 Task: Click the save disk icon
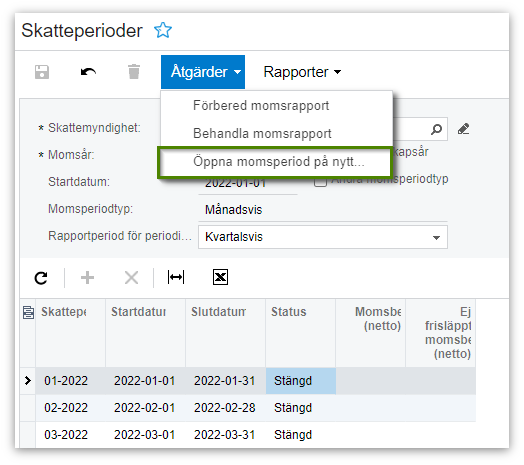(42, 72)
